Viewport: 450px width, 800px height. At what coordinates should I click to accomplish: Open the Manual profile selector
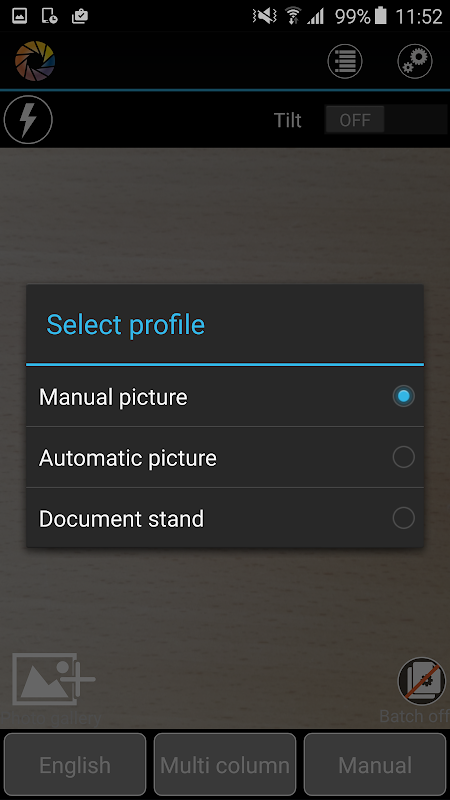[x=375, y=765]
